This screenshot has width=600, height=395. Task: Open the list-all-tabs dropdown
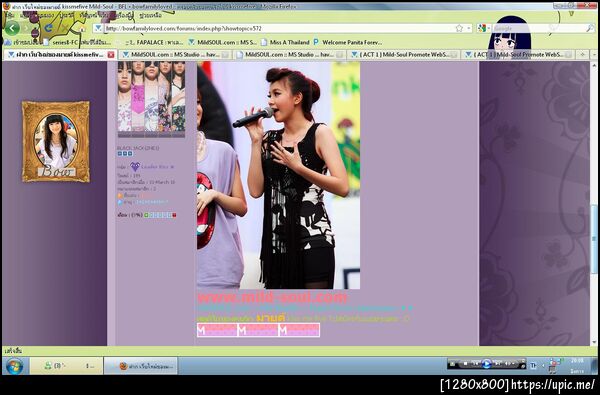[x=594, y=55]
